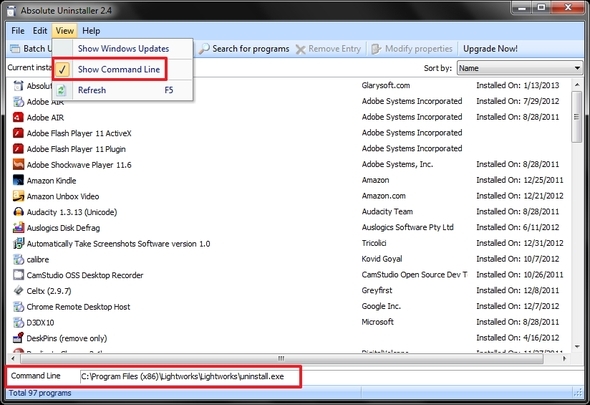This screenshot has height=405, width=590.
Task: Select the Amazon Kindle program icon
Action: [x=18, y=180]
